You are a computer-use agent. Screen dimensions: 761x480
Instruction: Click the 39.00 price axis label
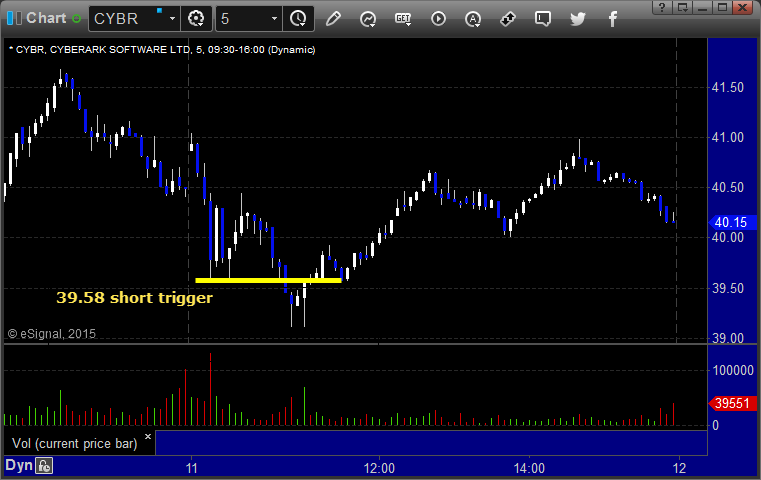point(728,338)
